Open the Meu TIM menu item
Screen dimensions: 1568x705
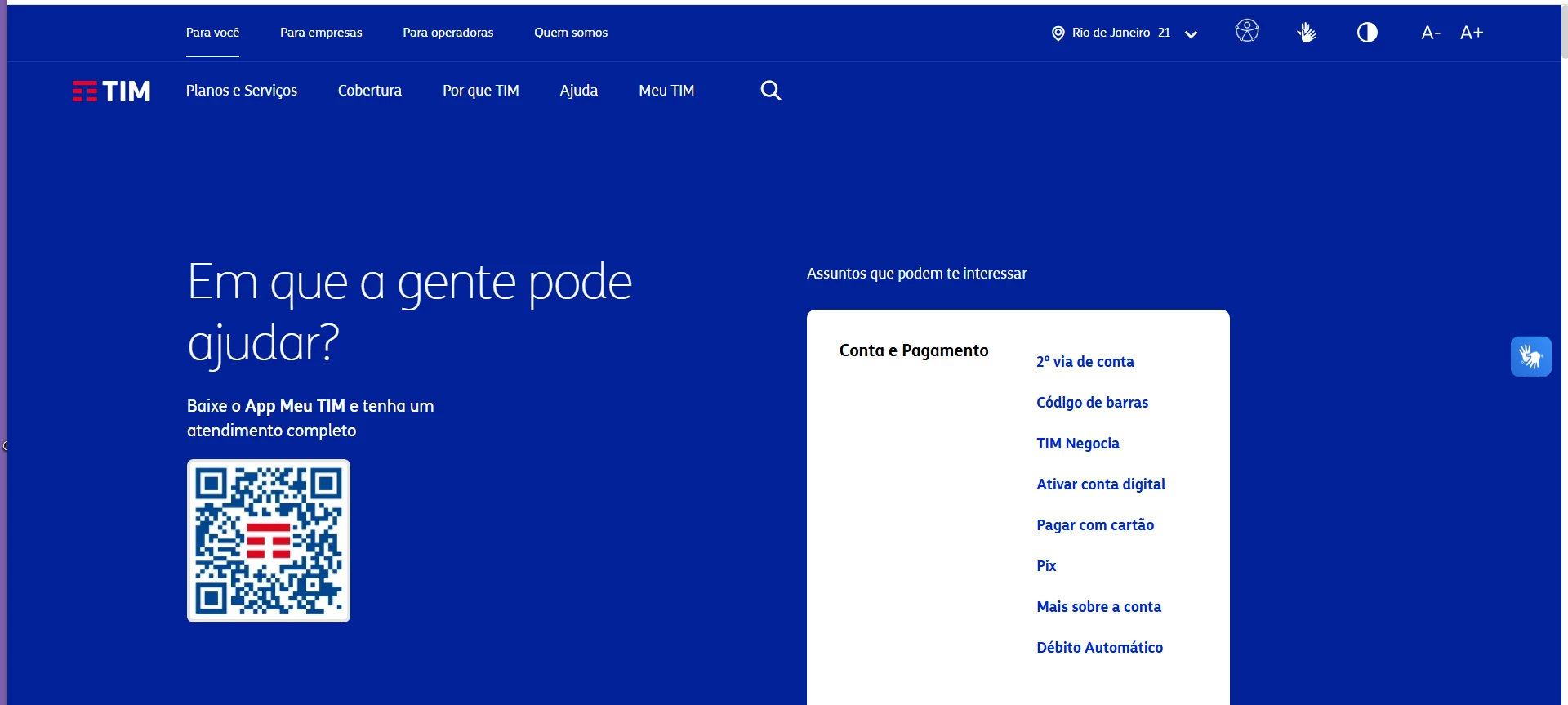click(x=666, y=91)
